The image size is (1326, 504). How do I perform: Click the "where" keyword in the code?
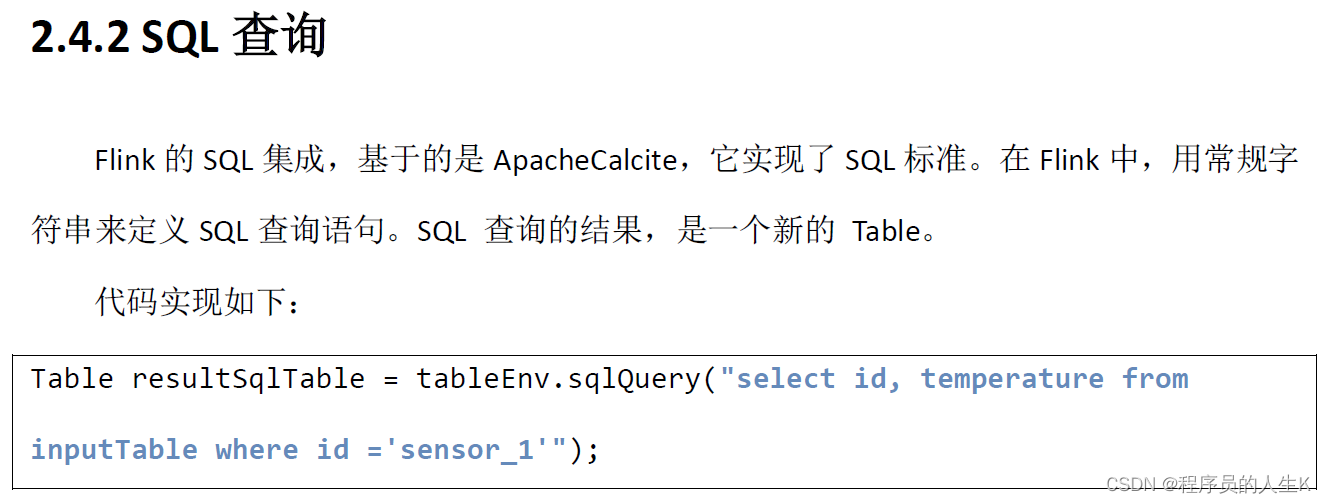pyautogui.click(x=257, y=450)
